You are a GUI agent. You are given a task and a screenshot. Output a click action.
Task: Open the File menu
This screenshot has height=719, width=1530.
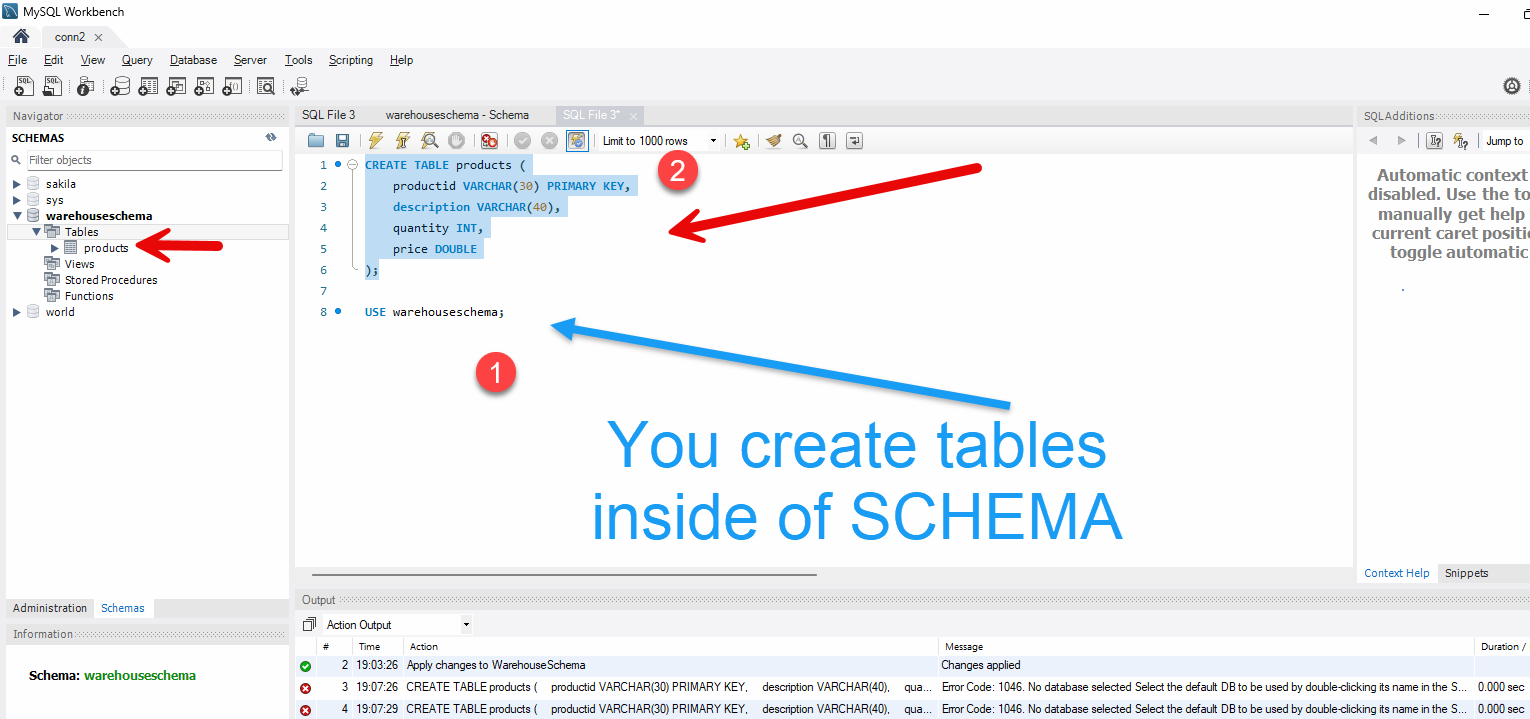point(17,60)
